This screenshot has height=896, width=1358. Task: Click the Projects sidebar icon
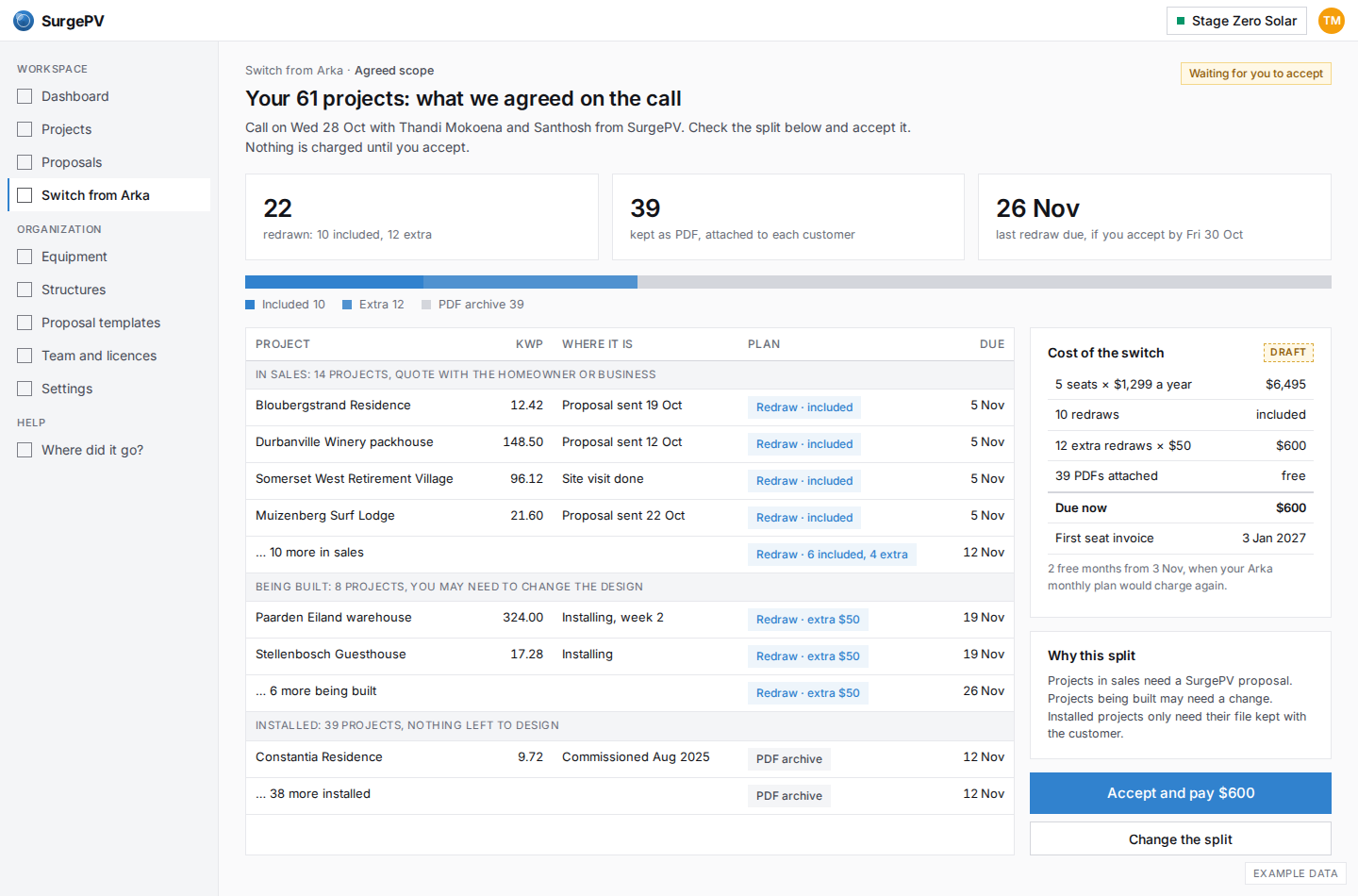point(25,129)
